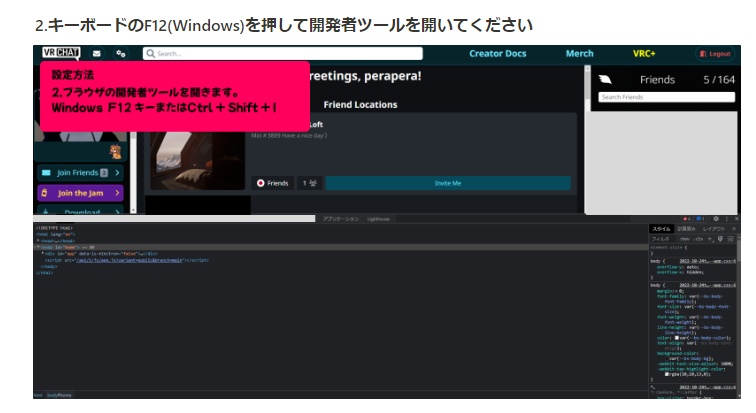
Task: Click the jam jar icon
Action: 44,193
